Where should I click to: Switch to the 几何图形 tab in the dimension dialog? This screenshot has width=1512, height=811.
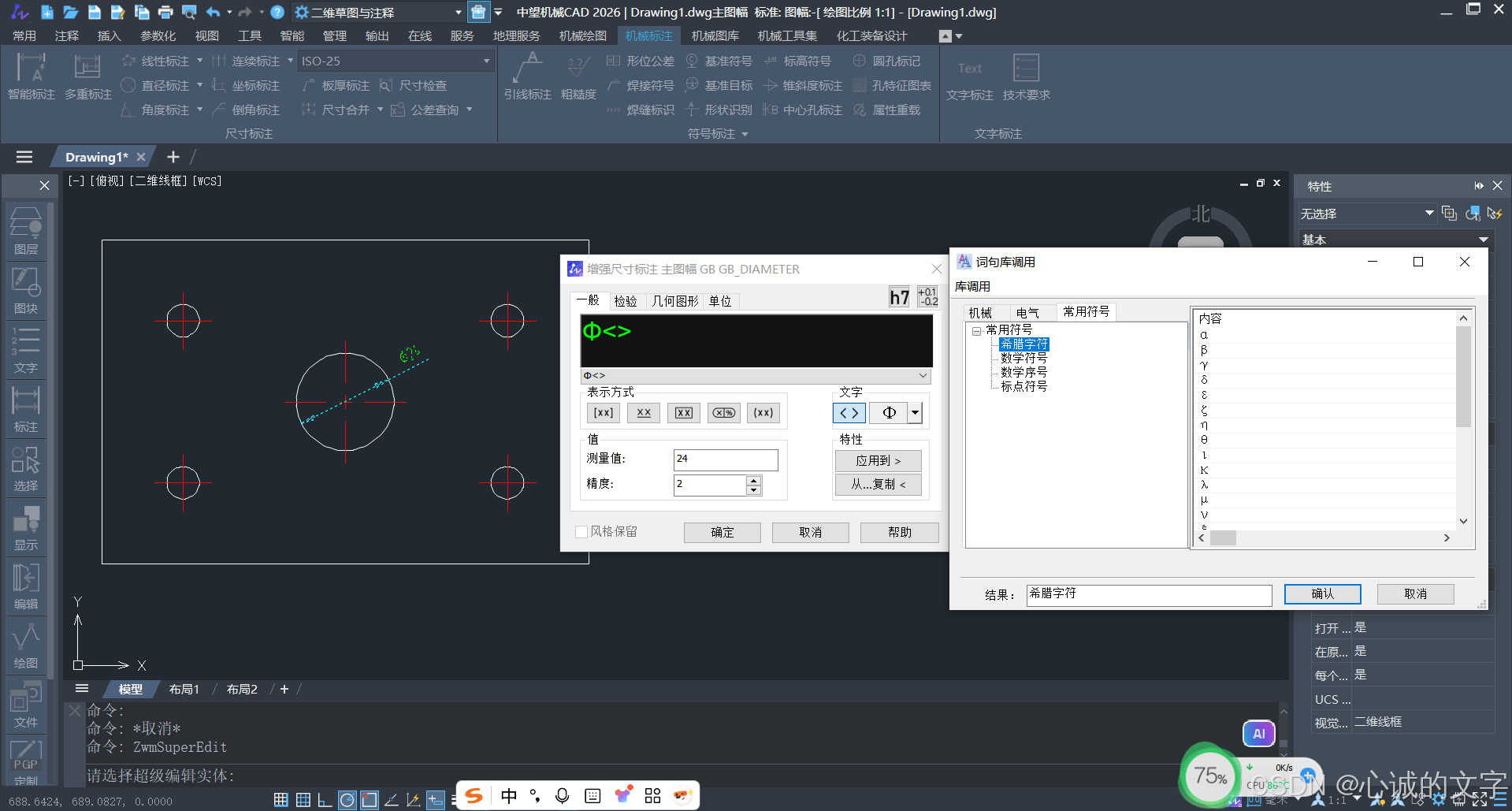(x=675, y=301)
